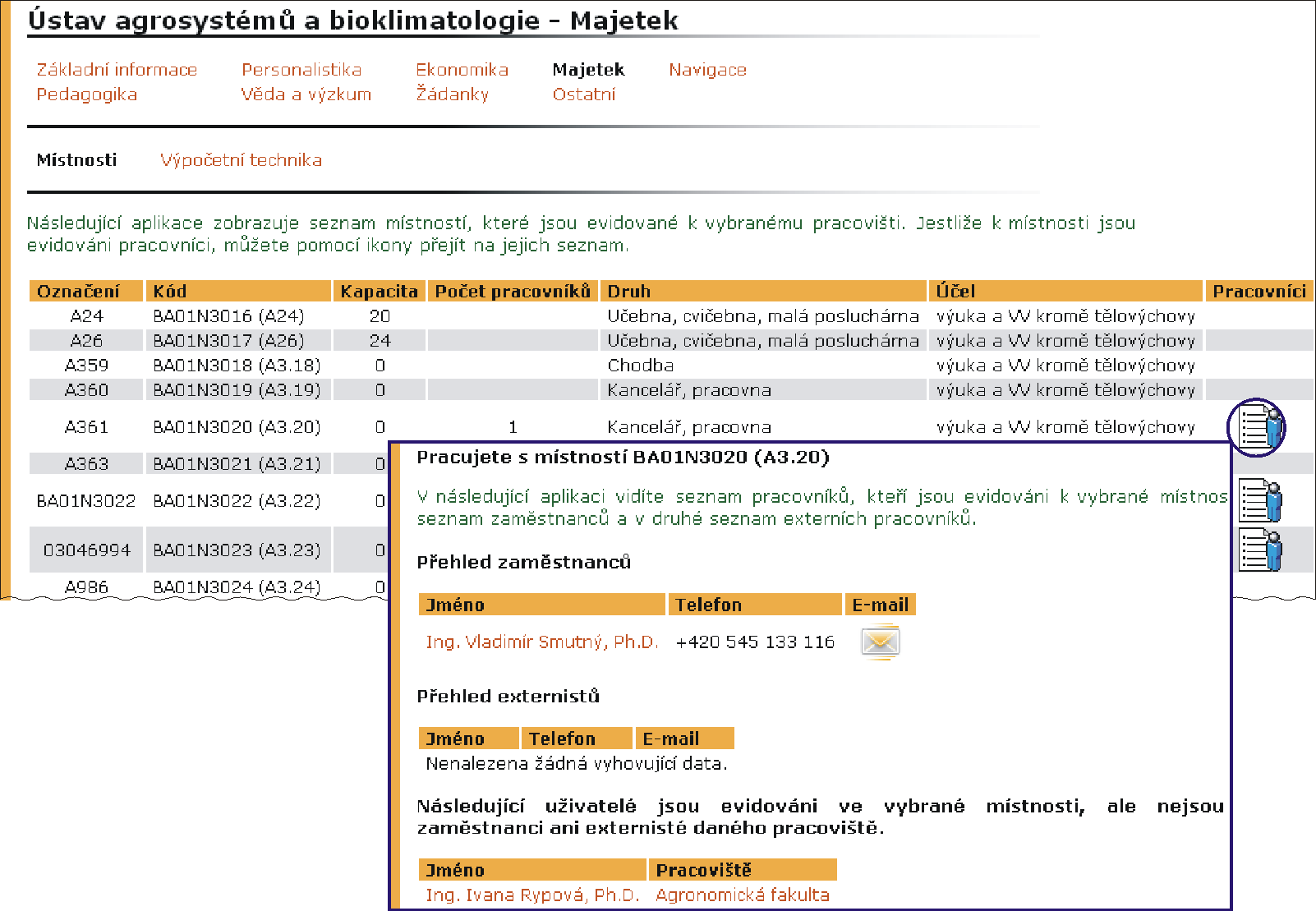Click the A363 room designation cell
This screenshot has width=1316, height=911.
pos(86,464)
